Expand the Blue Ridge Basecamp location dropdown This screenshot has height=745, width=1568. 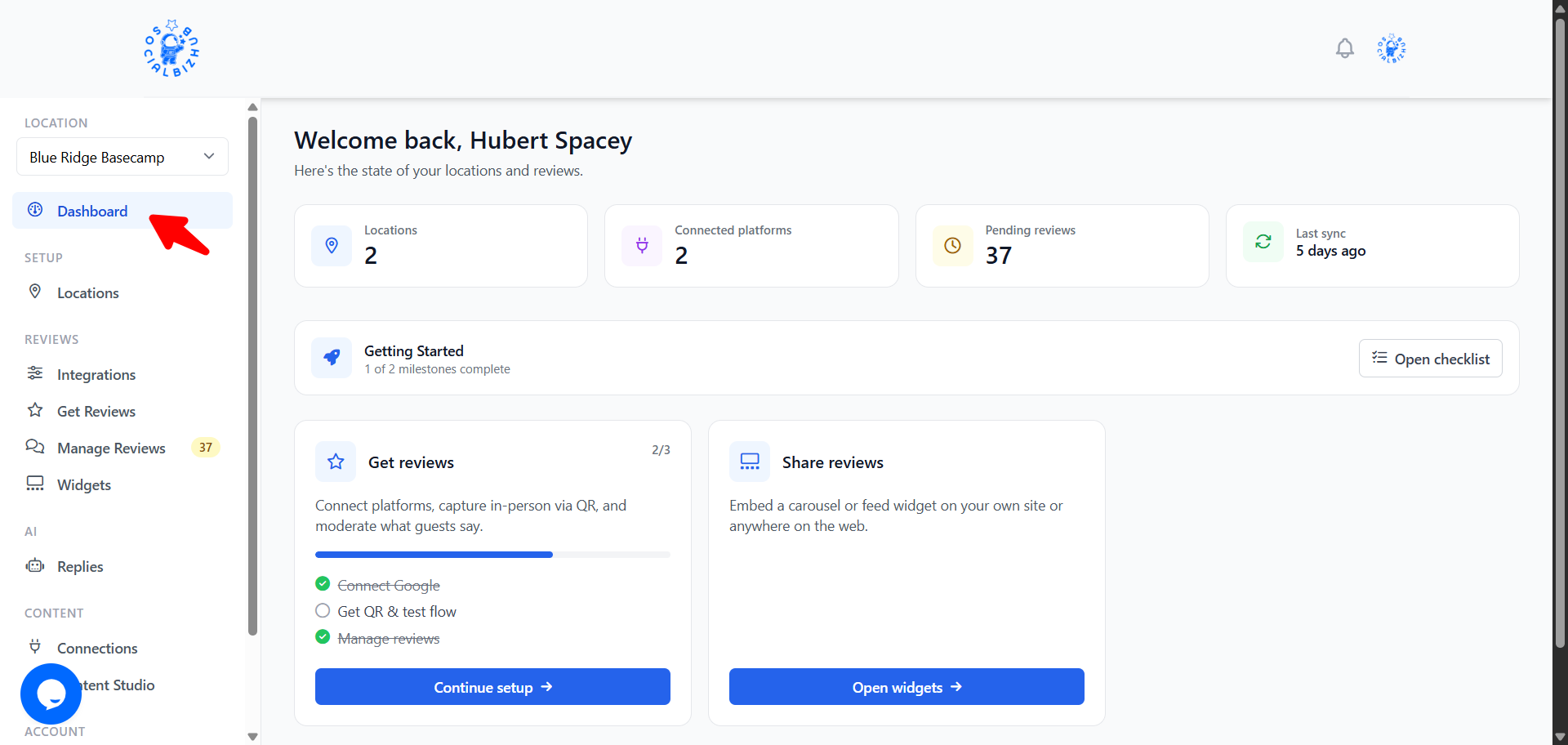point(122,157)
